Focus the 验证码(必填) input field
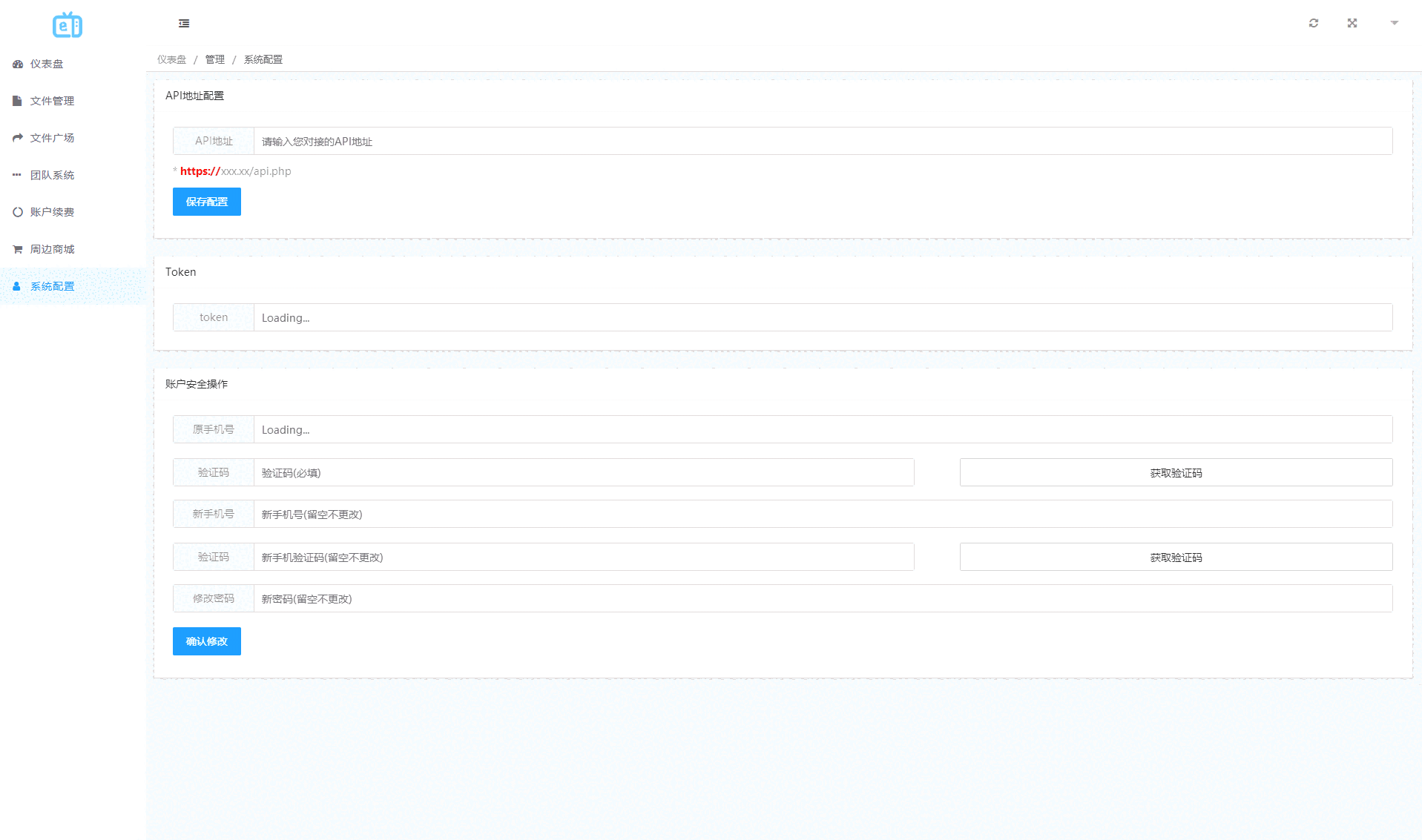Viewport: 1422px width, 840px height. (x=584, y=472)
